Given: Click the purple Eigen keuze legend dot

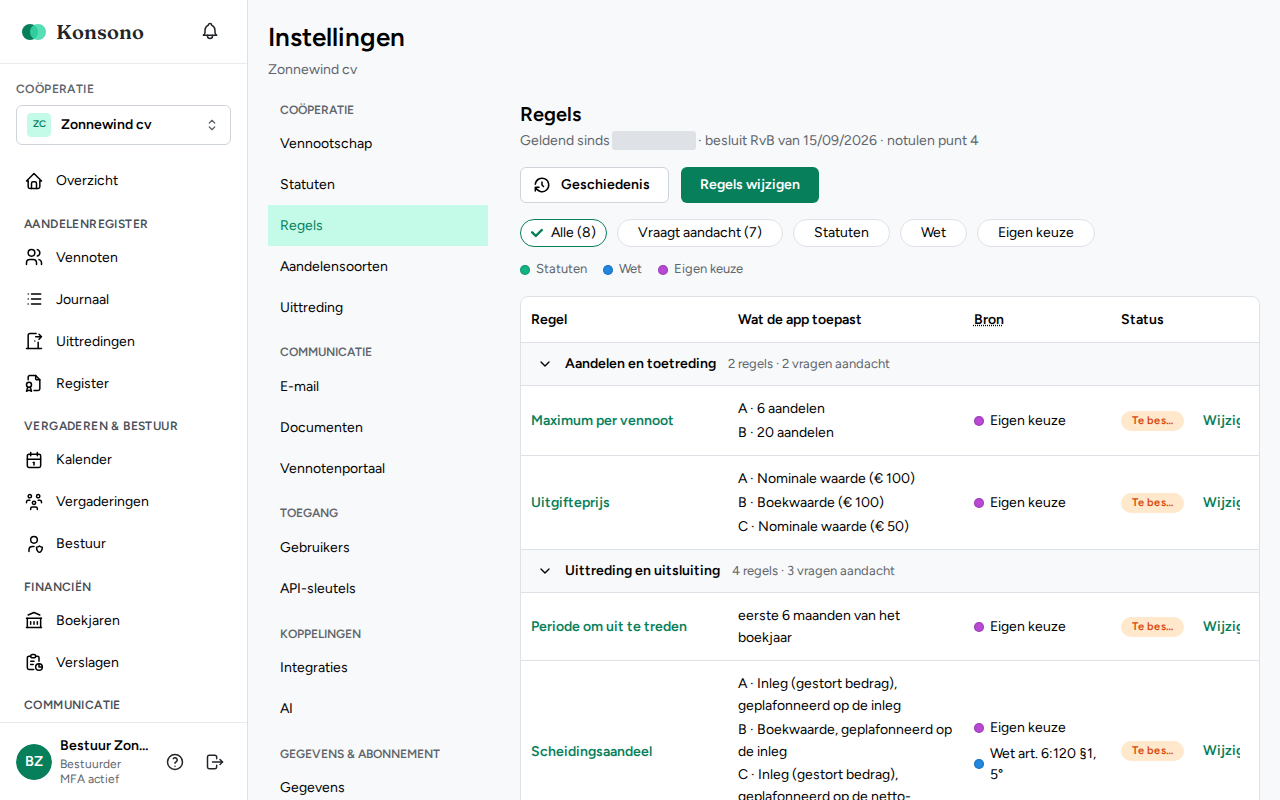Looking at the screenshot, I should pos(663,270).
